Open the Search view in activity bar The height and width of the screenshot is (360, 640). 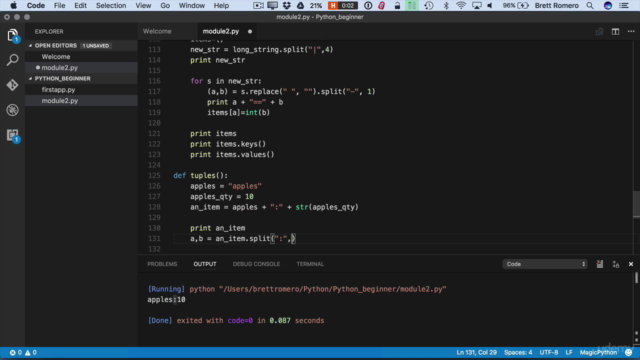(13, 60)
